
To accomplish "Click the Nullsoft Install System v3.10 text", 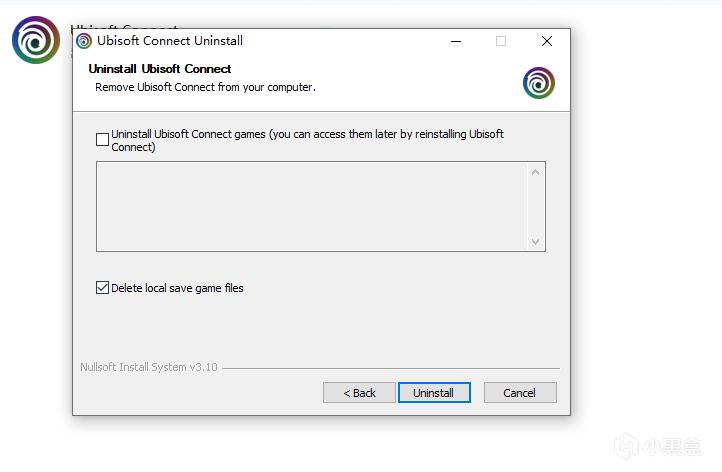I will (x=149, y=367).
